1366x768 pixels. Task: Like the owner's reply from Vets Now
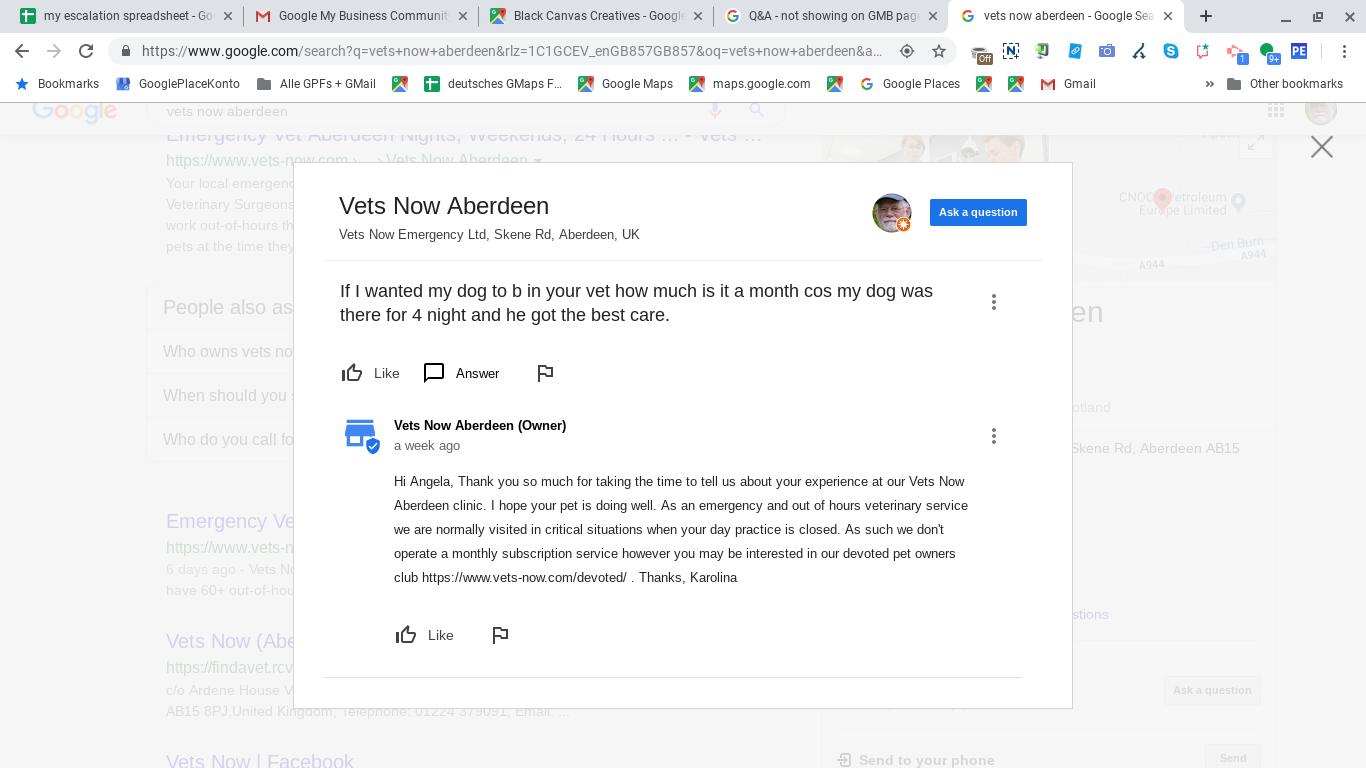tap(424, 635)
